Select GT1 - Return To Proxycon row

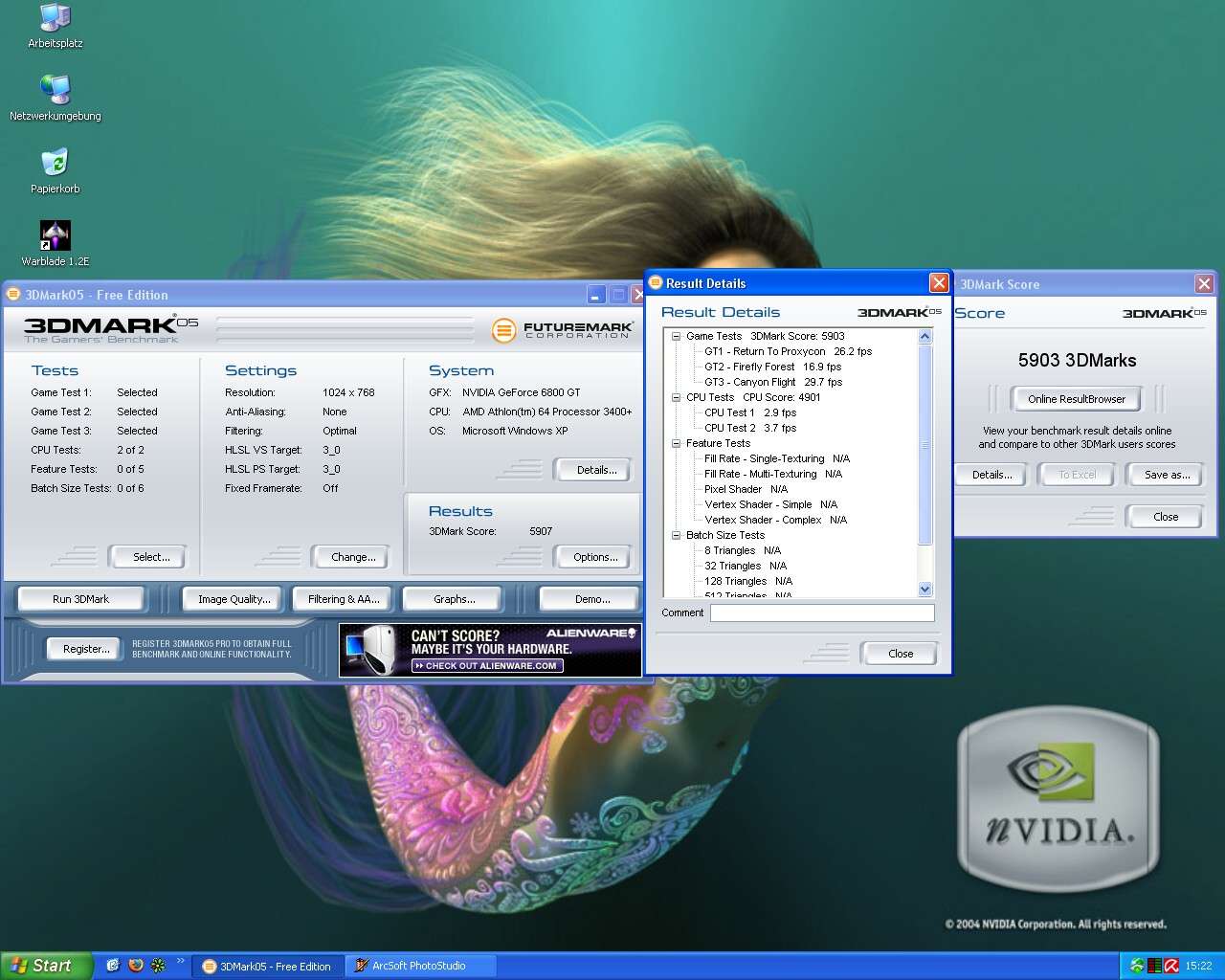click(x=789, y=351)
